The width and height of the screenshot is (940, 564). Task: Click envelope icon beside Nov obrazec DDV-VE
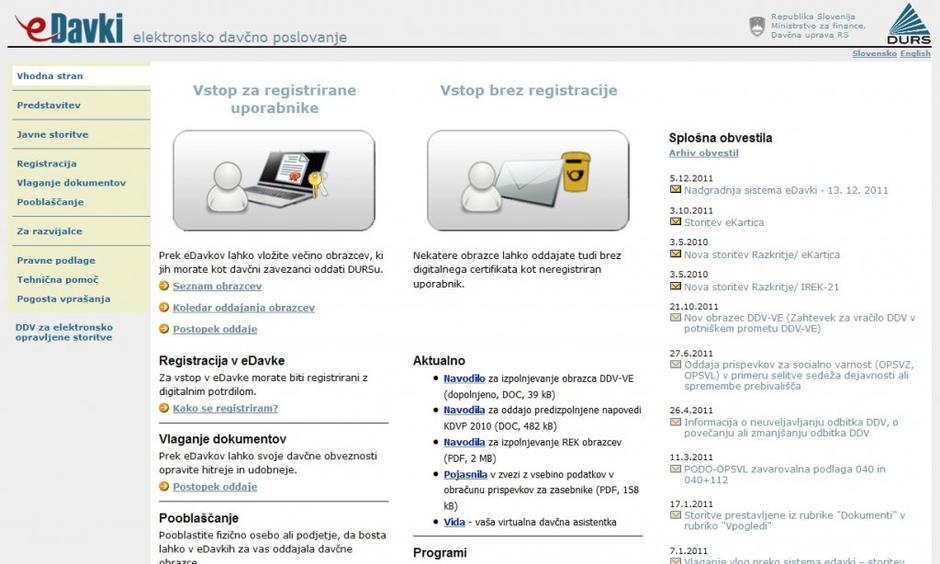[x=676, y=318]
